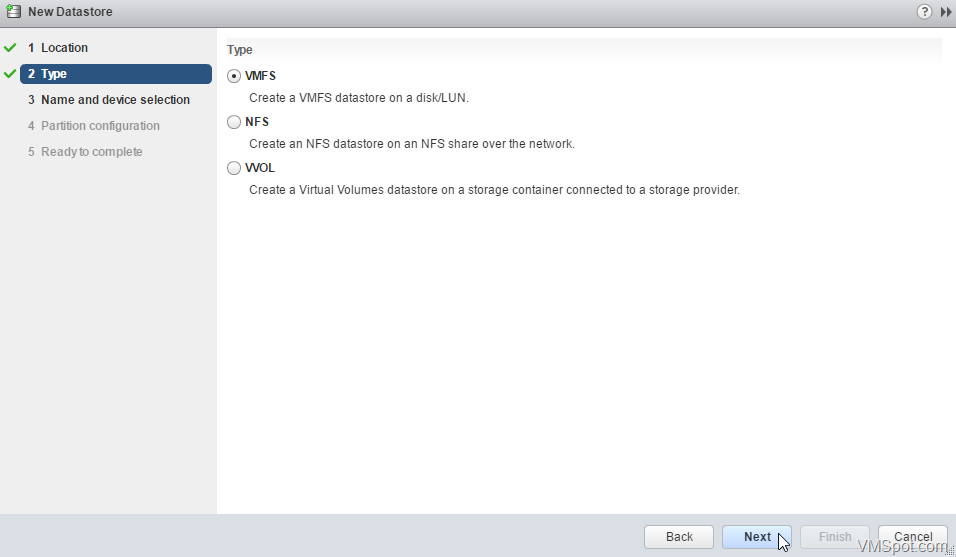The height and width of the screenshot is (557, 956).
Task: Click step 5 Ready to complete
Action: pos(85,152)
